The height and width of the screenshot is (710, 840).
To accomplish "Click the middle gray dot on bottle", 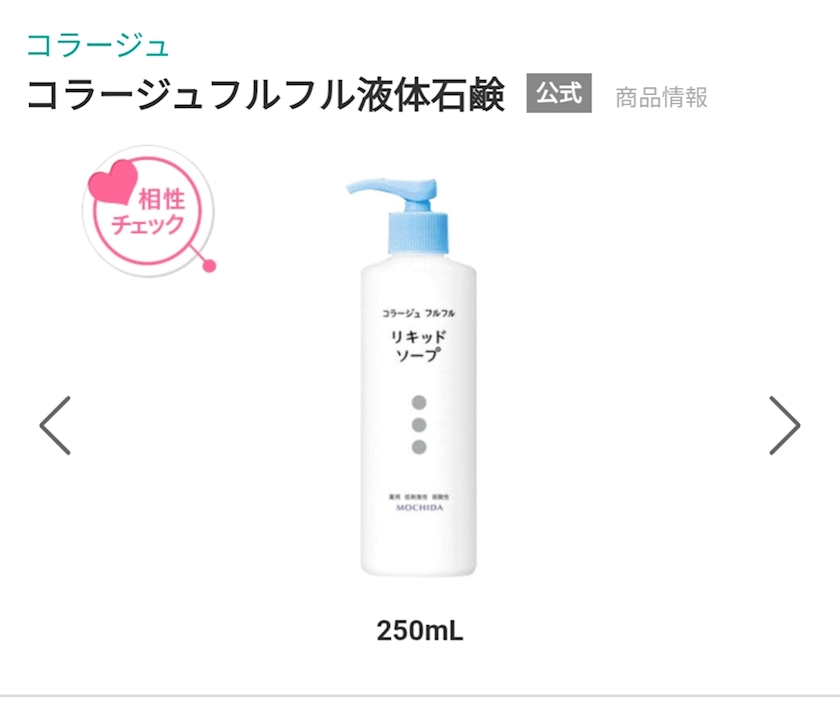I will (419, 425).
